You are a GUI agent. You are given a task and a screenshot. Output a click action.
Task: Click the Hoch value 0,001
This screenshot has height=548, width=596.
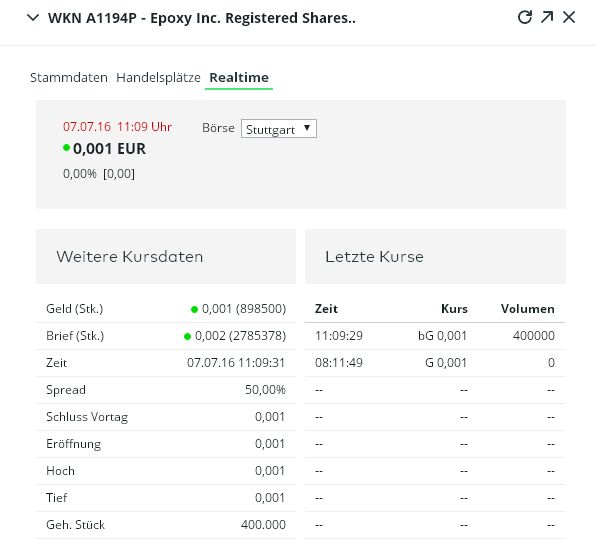pos(270,470)
